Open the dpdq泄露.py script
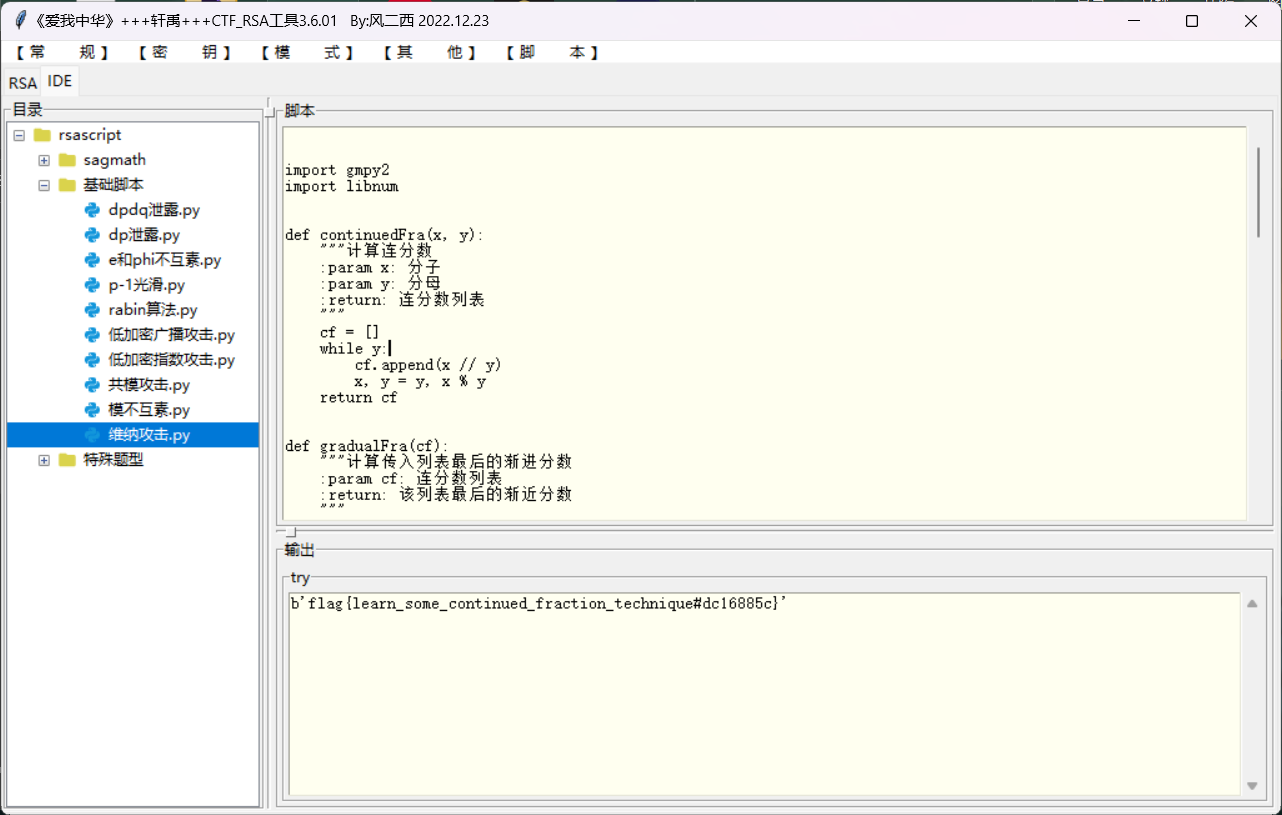This screenshot has height=815, width=1282. pyautogui.click(x=155, y=210)
